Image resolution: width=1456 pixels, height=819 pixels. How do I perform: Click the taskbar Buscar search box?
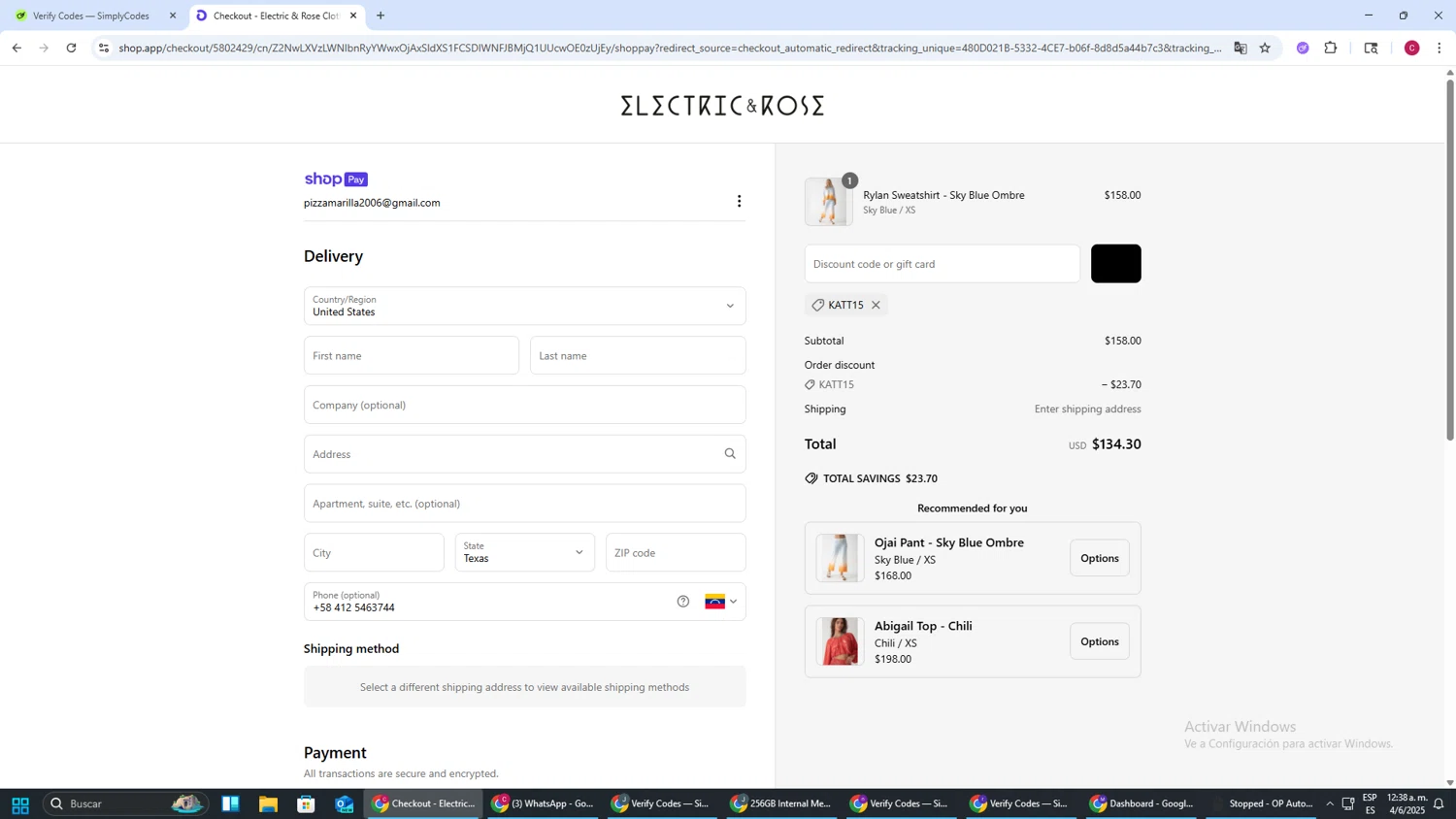[126, 804]
